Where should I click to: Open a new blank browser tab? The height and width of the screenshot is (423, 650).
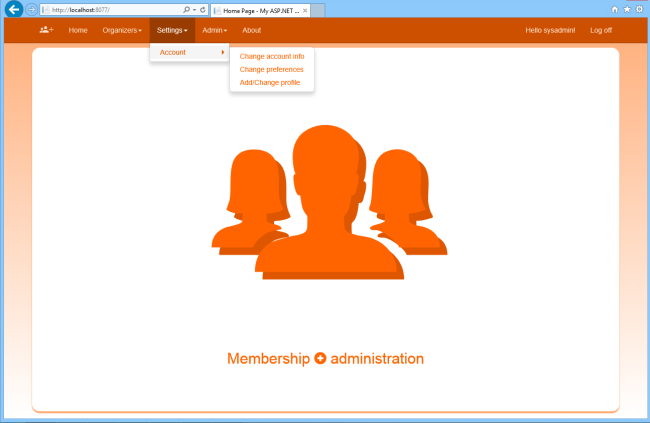[x=318, y=11]
